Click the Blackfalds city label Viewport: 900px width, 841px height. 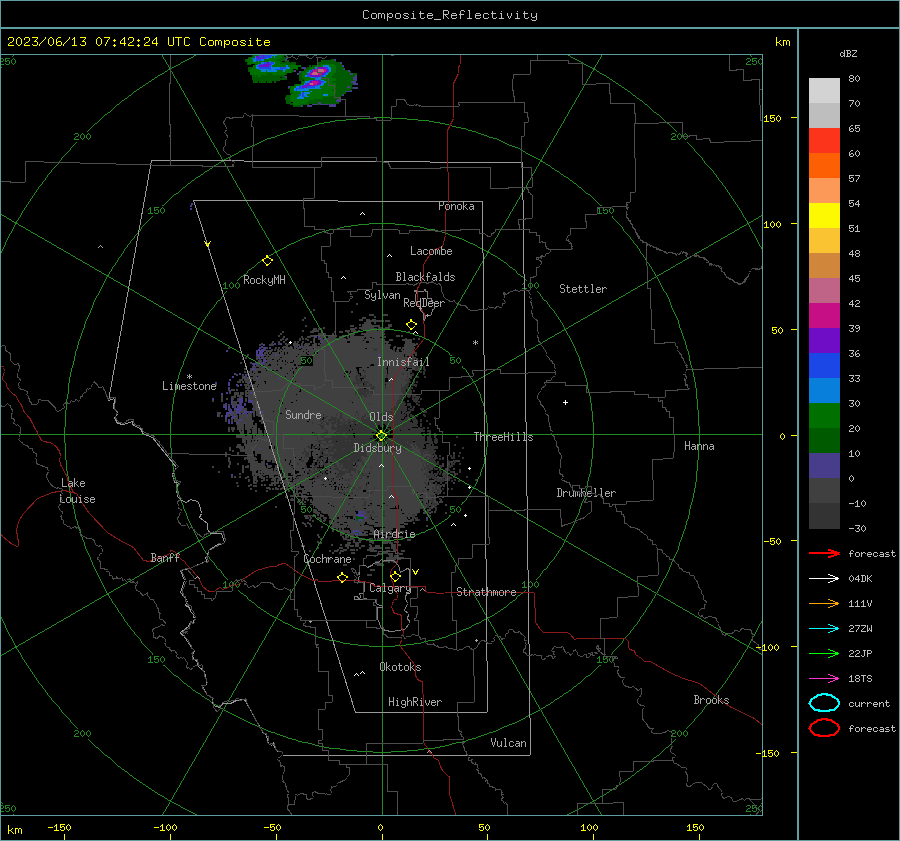click(425, 277)
